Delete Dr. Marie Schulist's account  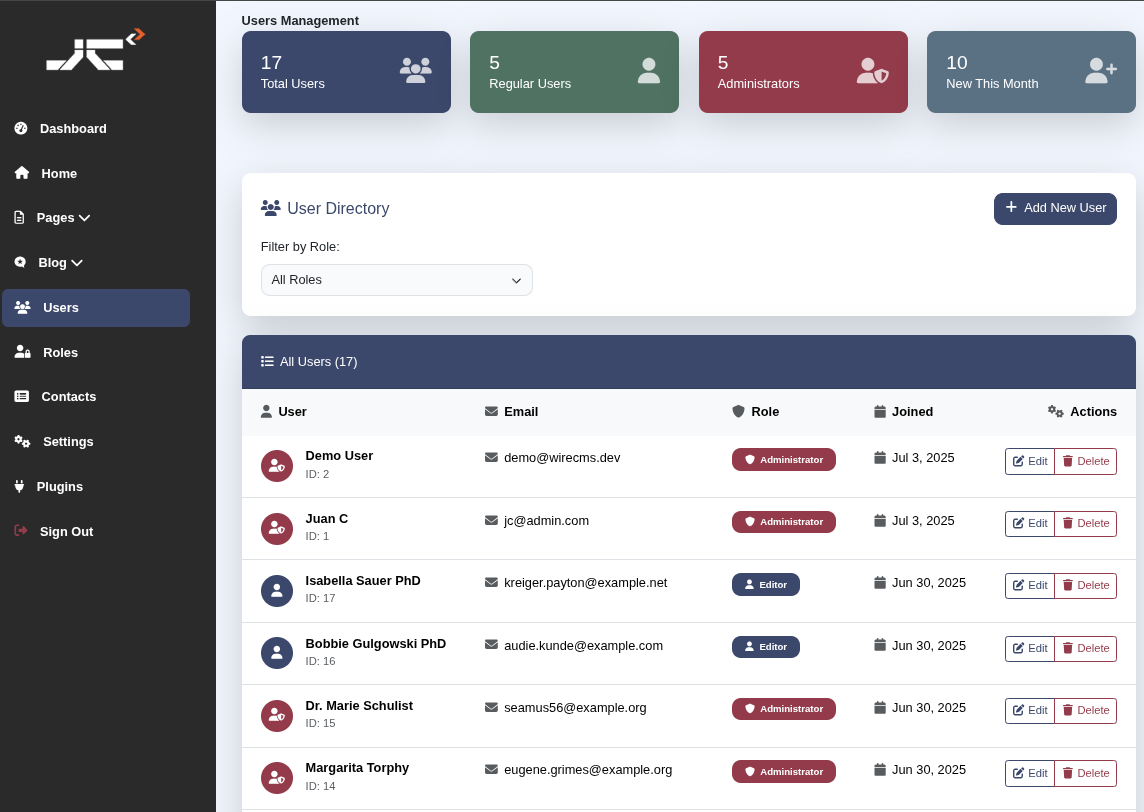point(1086,711)
